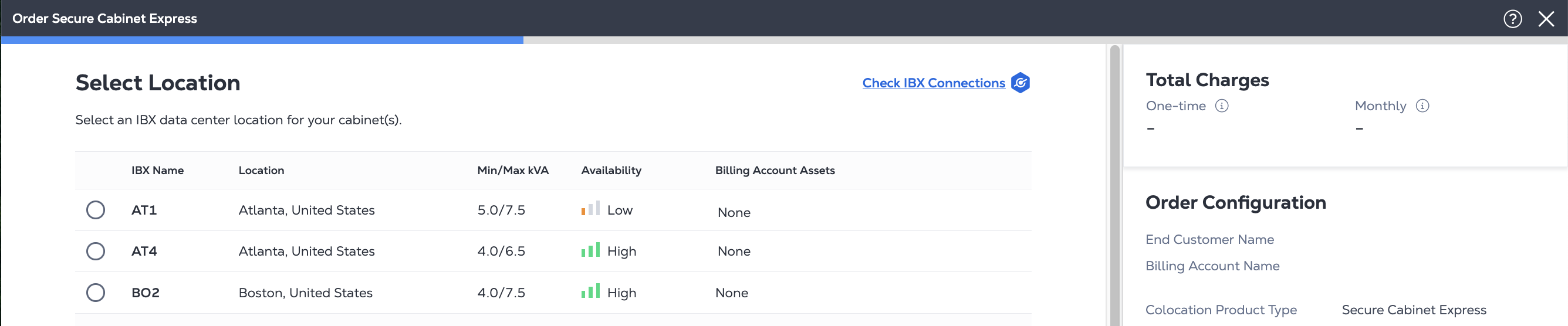Click the High availability bars for BO2
Image resolution: width=1568 pixels, height=326 pixels.
(590, 291)
